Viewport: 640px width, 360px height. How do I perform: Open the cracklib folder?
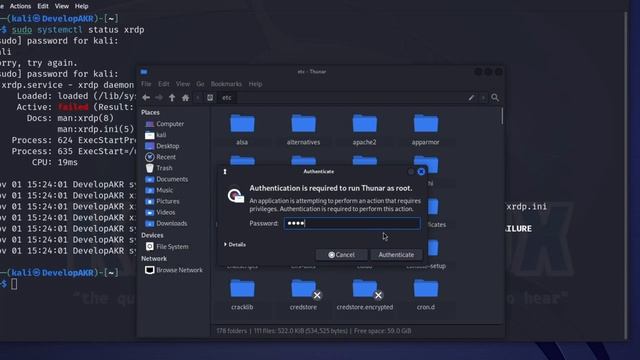pyautogui.click(x=242, y=295)
